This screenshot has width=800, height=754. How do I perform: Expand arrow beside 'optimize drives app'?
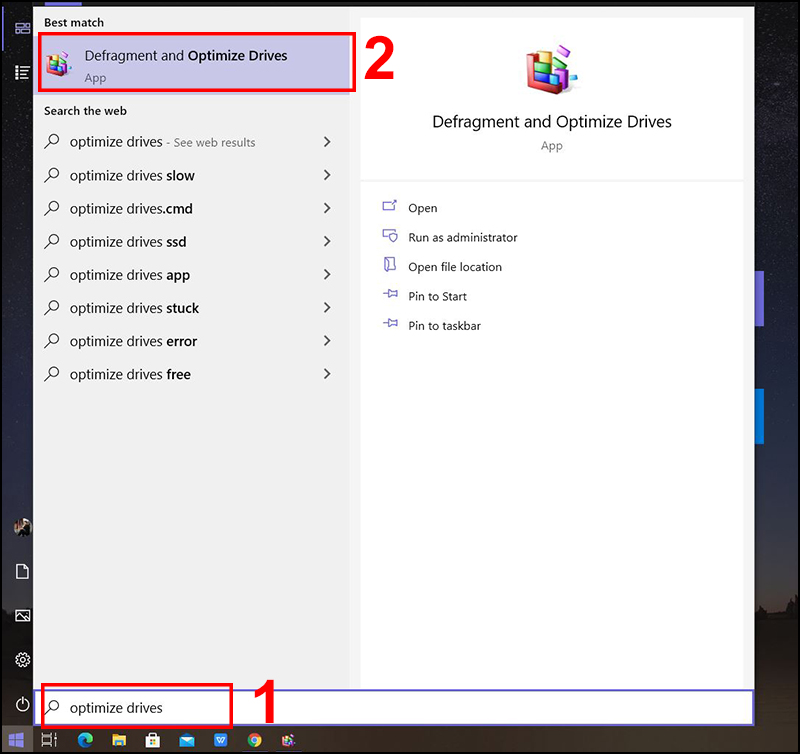(x=327, y=274)
